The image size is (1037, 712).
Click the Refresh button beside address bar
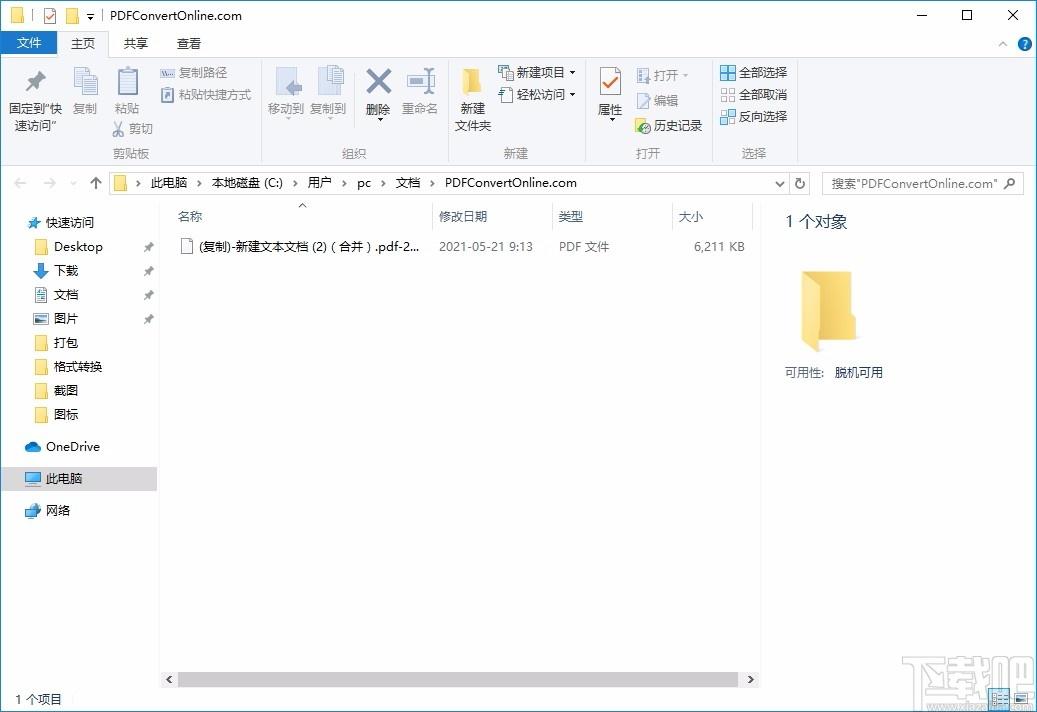click(800, 183)
